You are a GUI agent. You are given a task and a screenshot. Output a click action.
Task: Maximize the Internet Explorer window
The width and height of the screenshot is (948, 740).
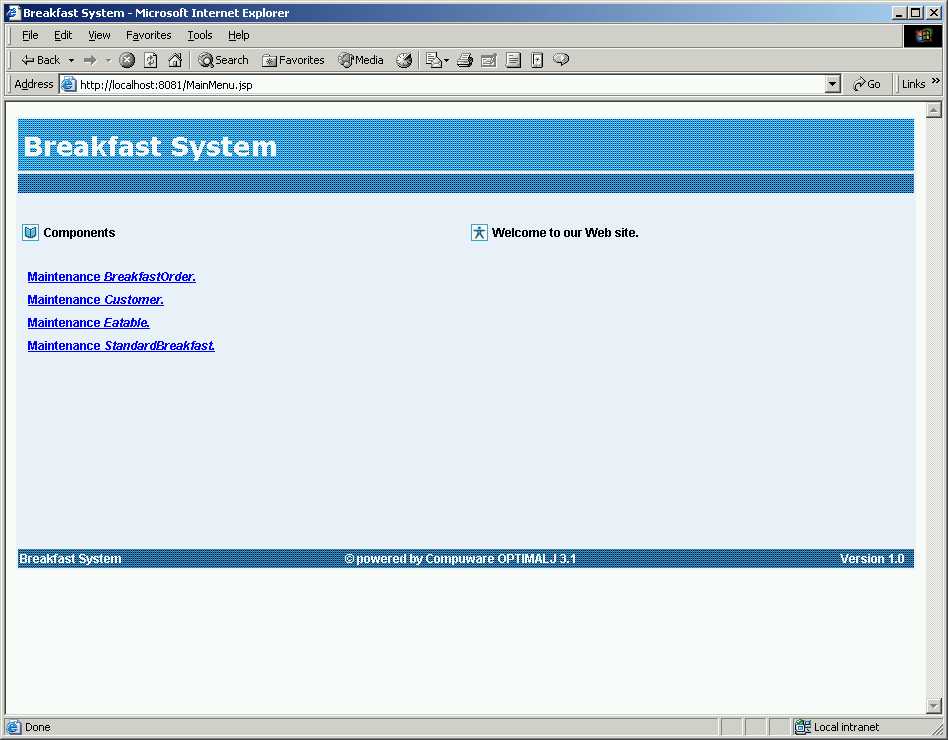click(916, 13)
